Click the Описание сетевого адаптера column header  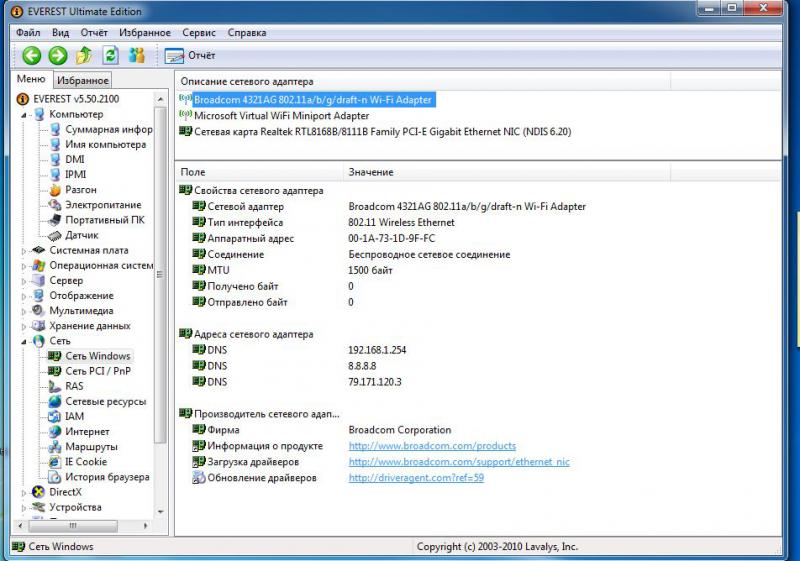423,82
